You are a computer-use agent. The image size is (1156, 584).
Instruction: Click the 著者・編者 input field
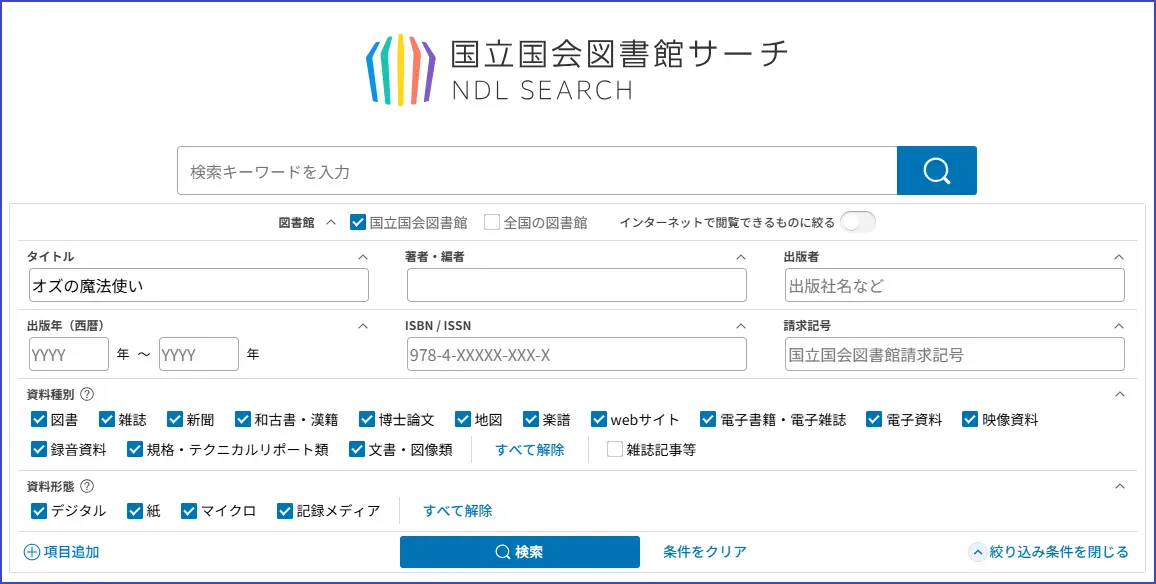pos(576,286)
